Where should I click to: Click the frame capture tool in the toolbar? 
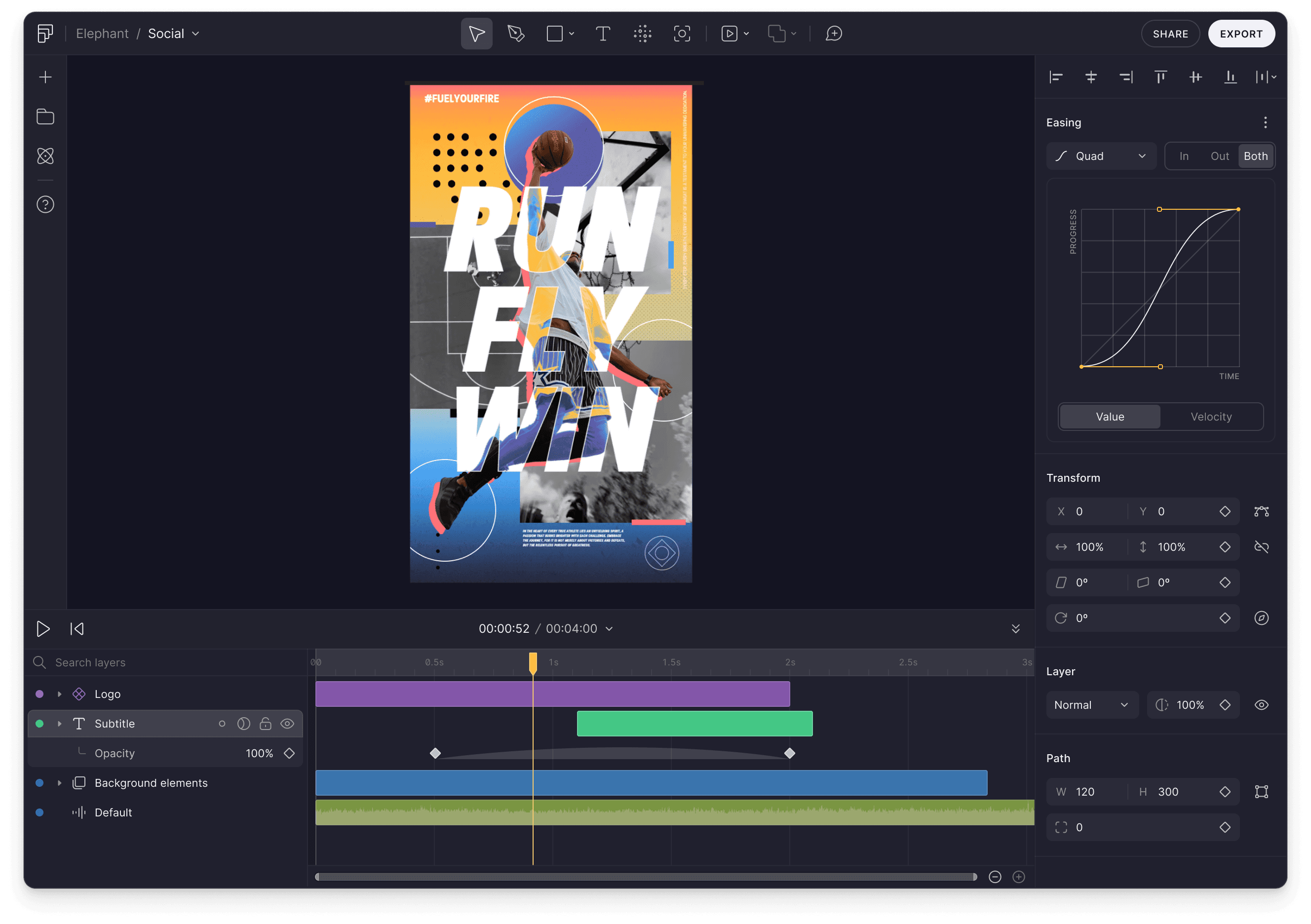click(682, 34)
